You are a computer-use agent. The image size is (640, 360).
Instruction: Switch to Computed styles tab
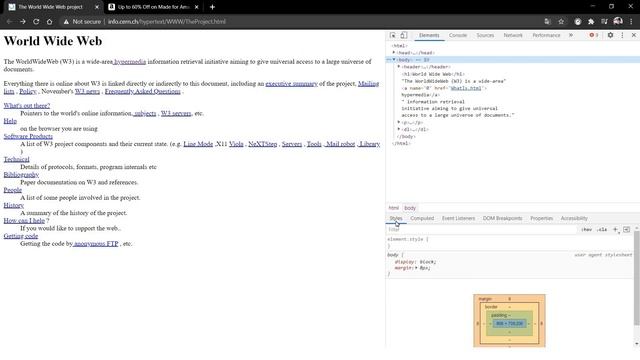[422, 218]
